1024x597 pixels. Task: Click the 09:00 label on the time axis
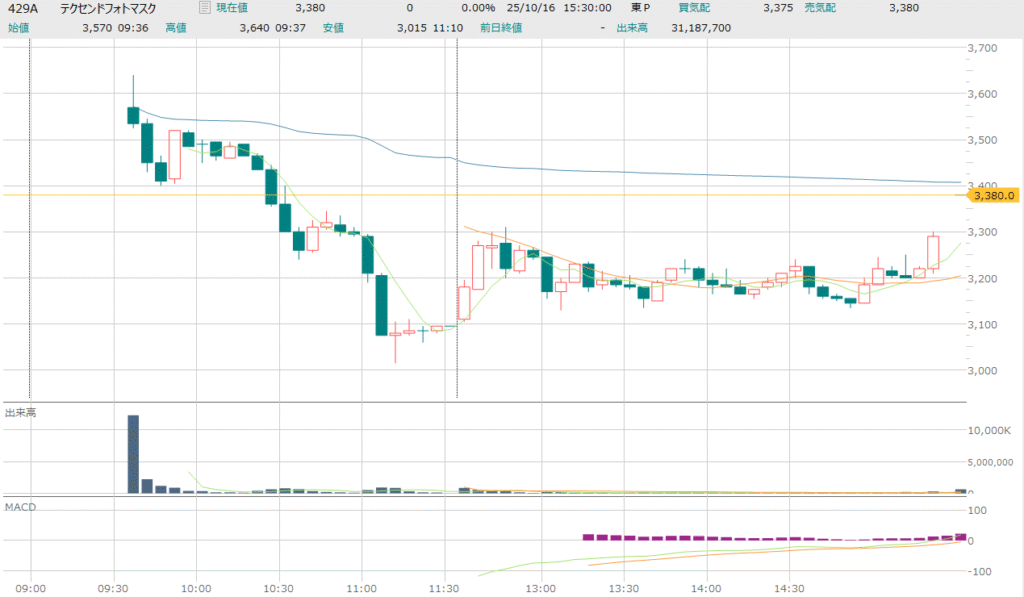[x=31, y=588]
